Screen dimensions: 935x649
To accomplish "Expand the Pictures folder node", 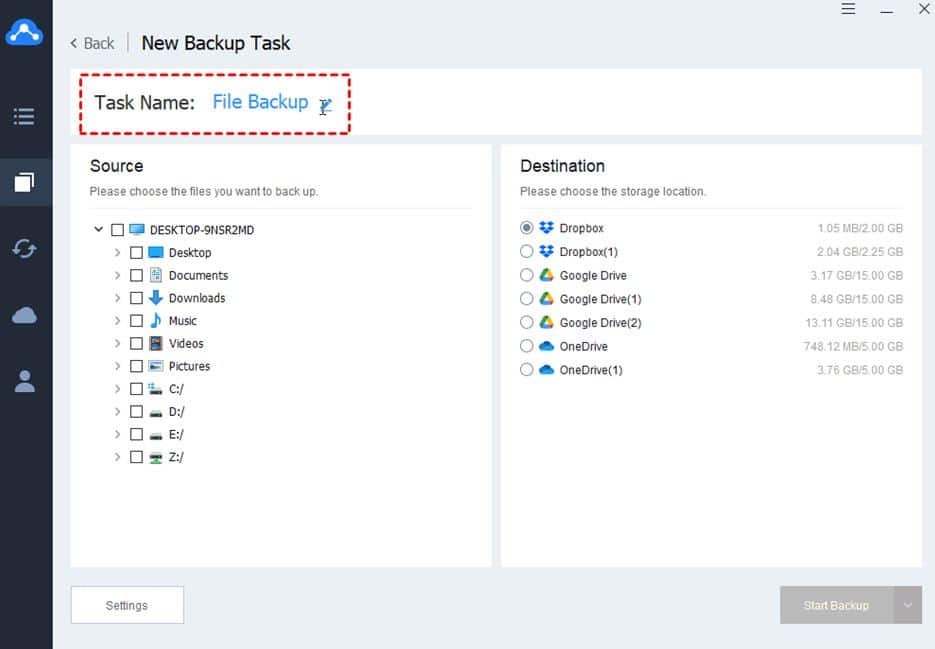I will [x=117, y=366].
